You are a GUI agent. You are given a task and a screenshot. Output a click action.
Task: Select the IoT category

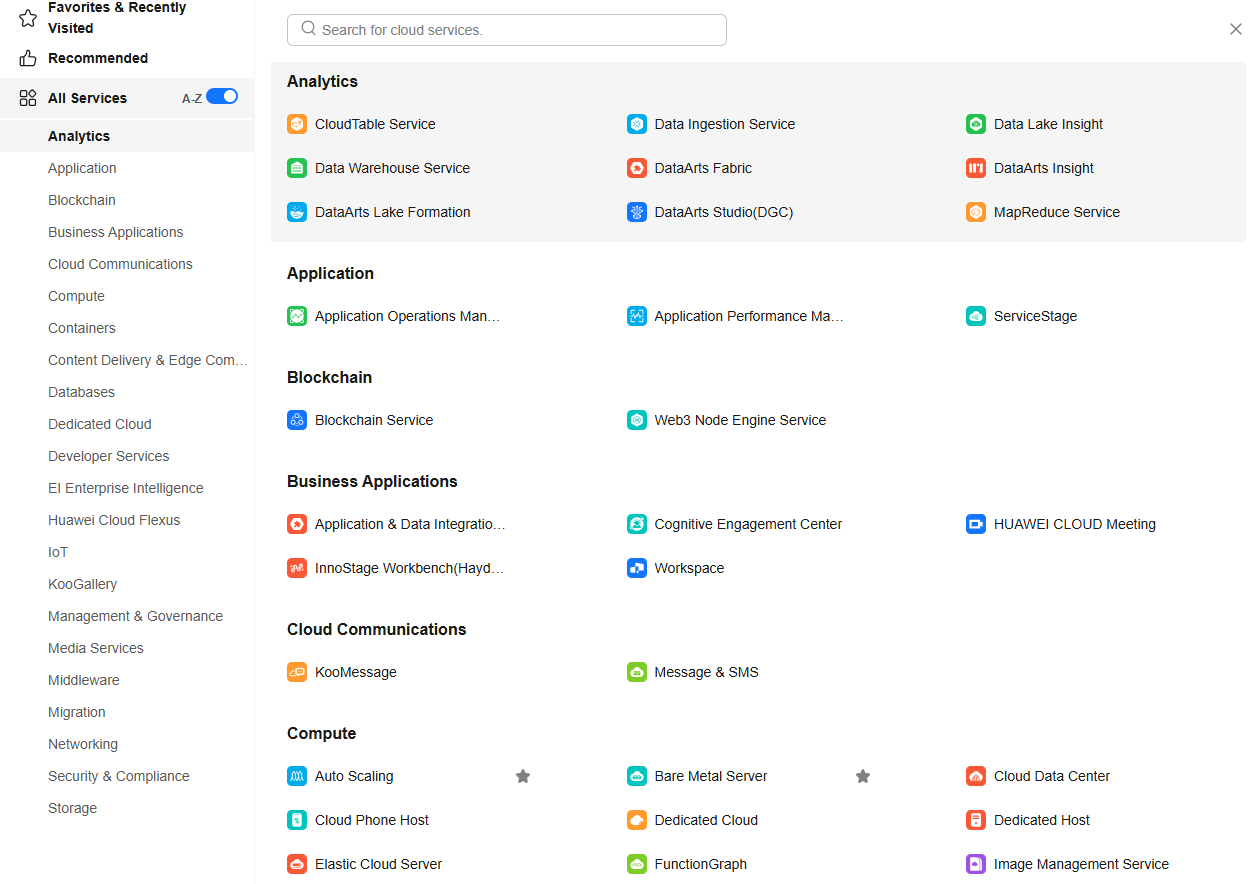click(x=58, y=552)
